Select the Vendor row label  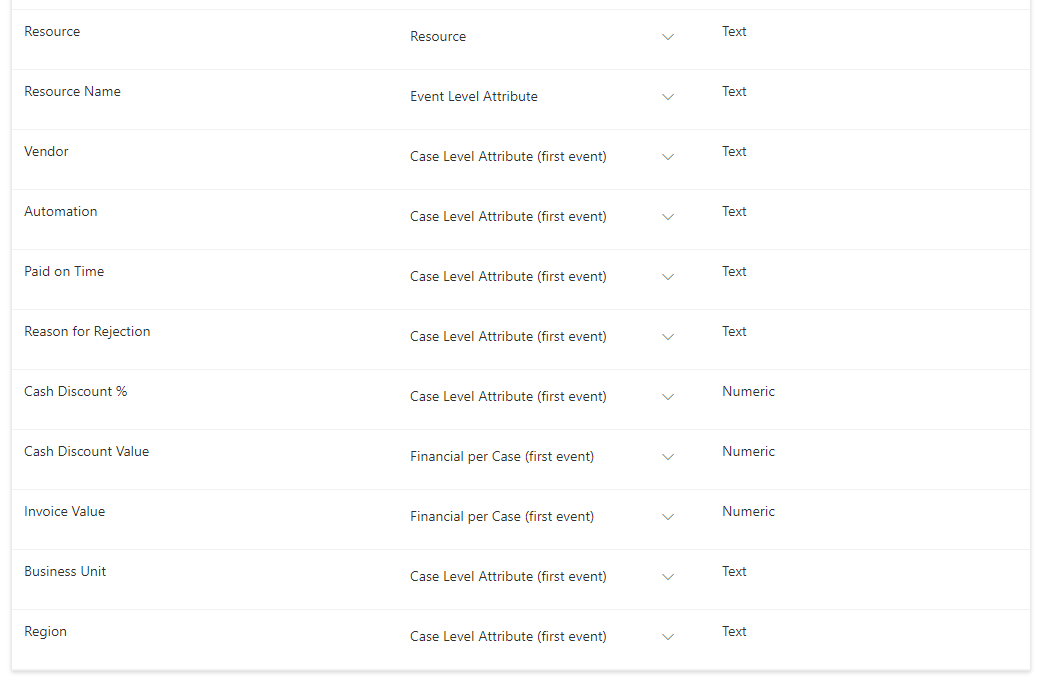click(46, 152)
